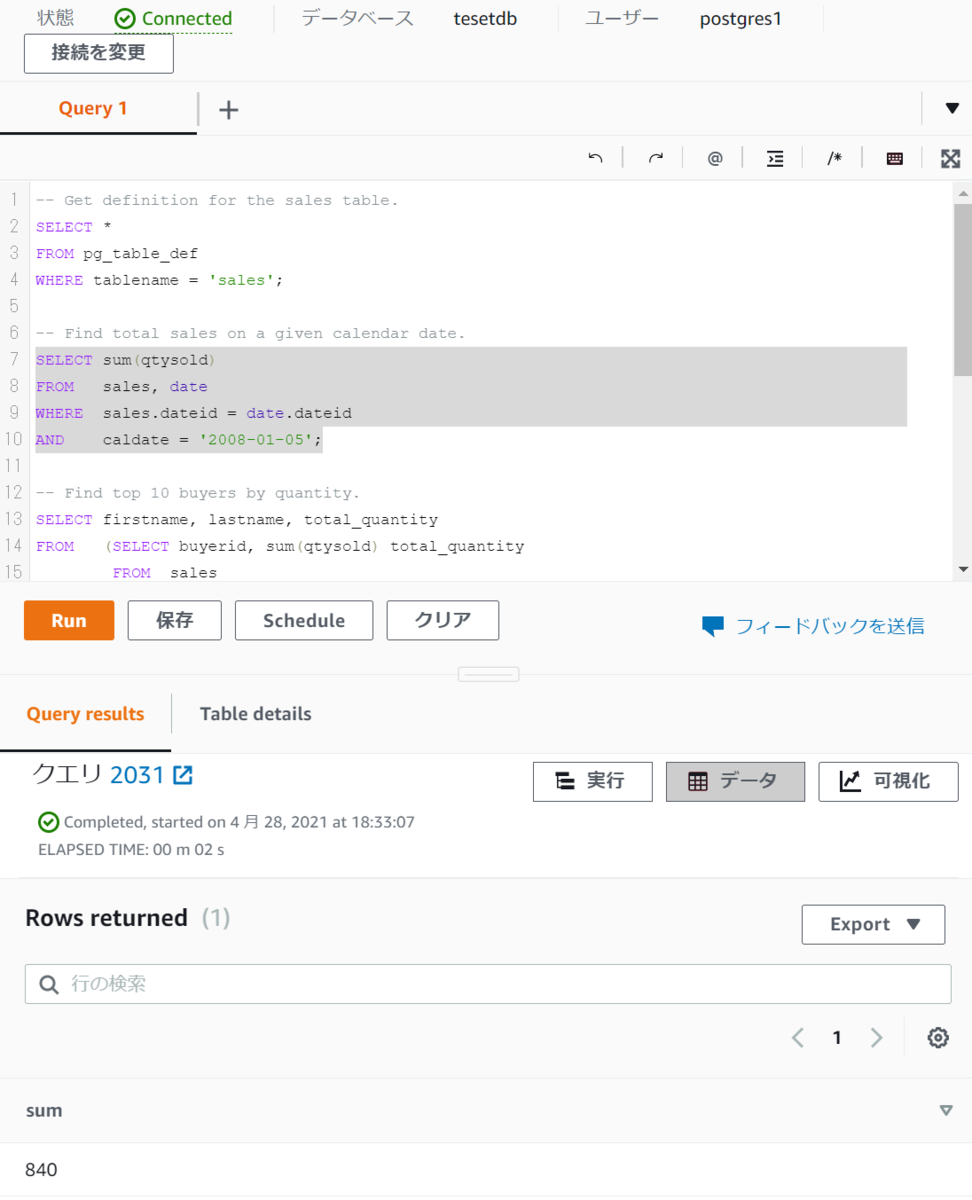The width and height of the screenshot is (972, 1200).
Task: Click the @ symbol toolbar icon
Action: [x=715, y=158]
